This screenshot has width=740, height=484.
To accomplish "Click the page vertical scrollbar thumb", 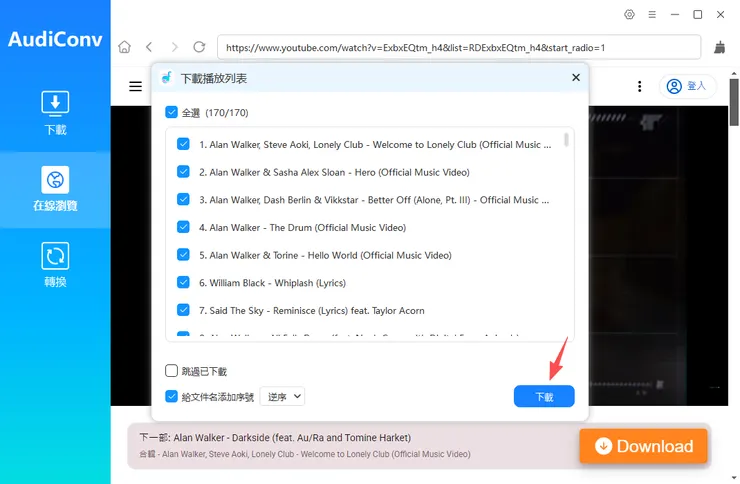I will click(x=734, y=102).
